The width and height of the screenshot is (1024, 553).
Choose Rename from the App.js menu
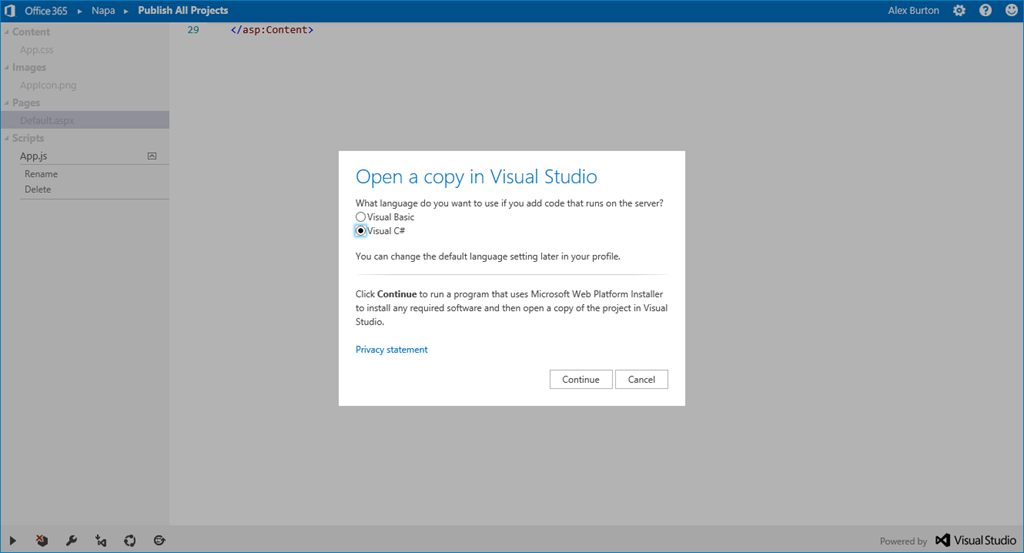[41, 174]
